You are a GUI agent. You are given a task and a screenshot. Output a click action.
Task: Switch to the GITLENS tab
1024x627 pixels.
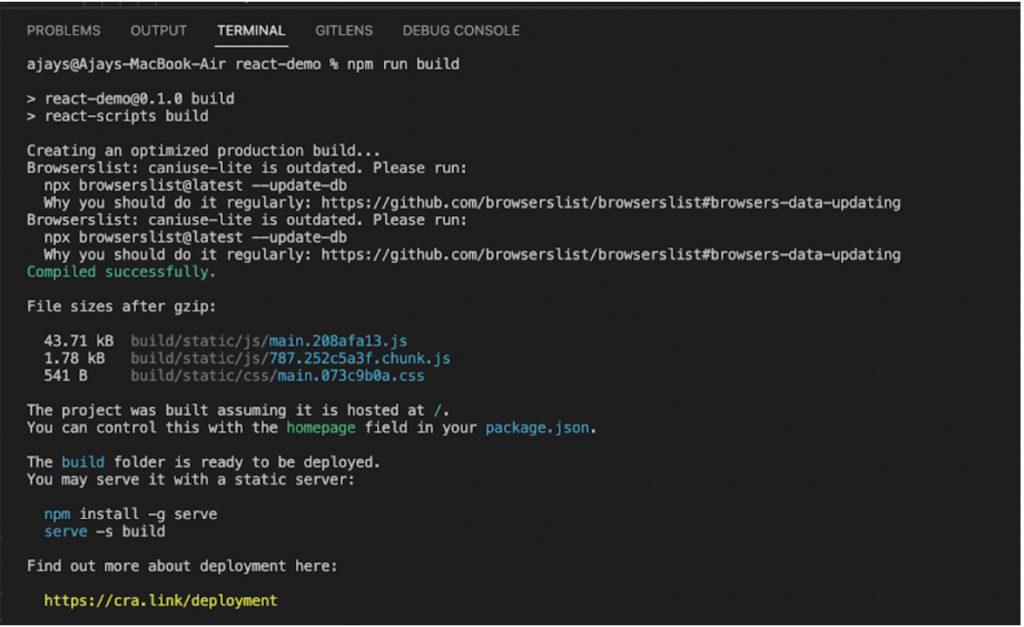[x=343, y=31]
